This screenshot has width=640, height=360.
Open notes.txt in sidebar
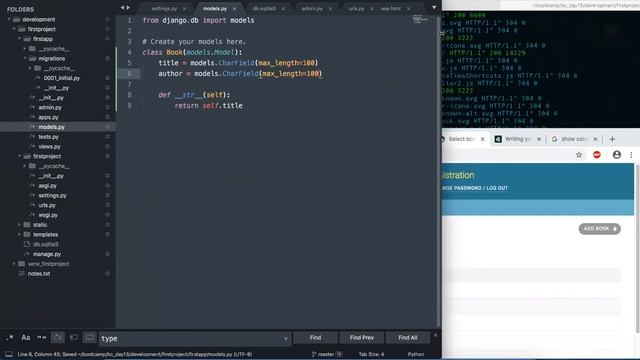pos(39,273)
